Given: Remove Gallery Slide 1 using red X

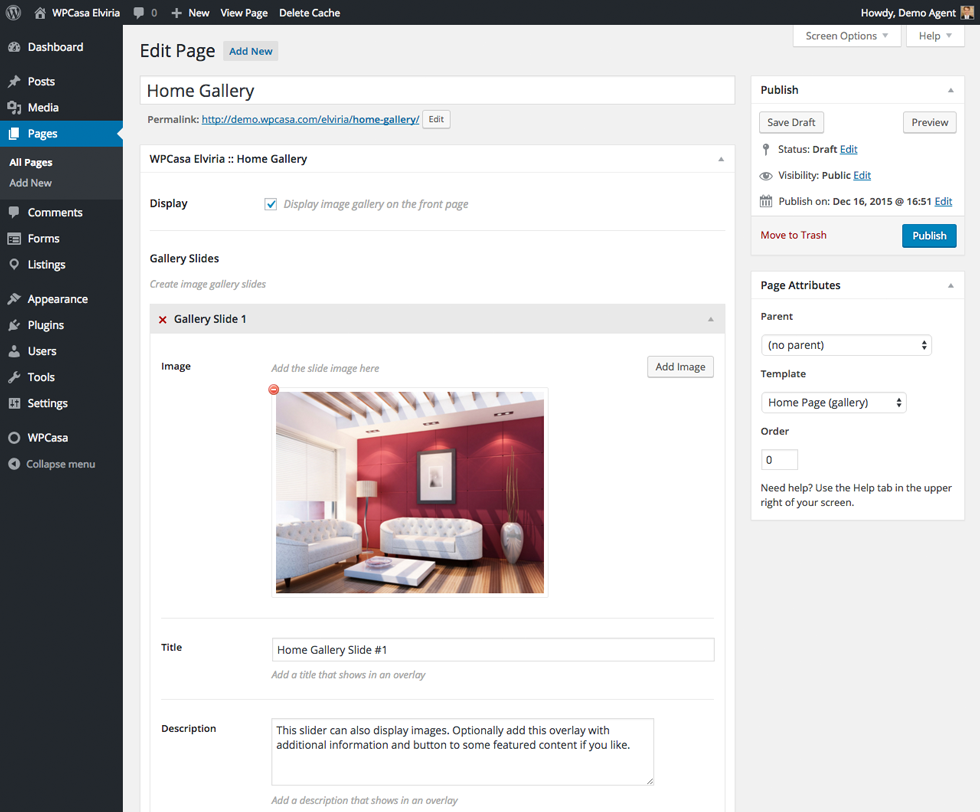Looking at the screenshot, I should (163, 320).
